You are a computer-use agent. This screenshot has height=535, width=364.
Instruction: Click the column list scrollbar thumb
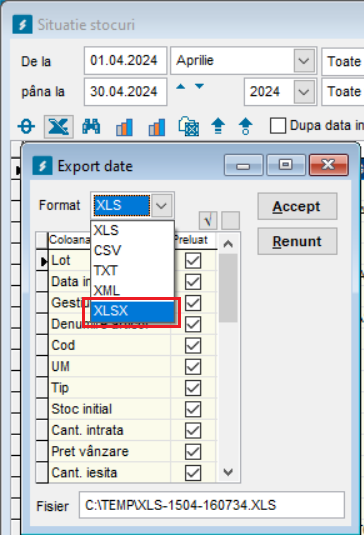[228, 288]
